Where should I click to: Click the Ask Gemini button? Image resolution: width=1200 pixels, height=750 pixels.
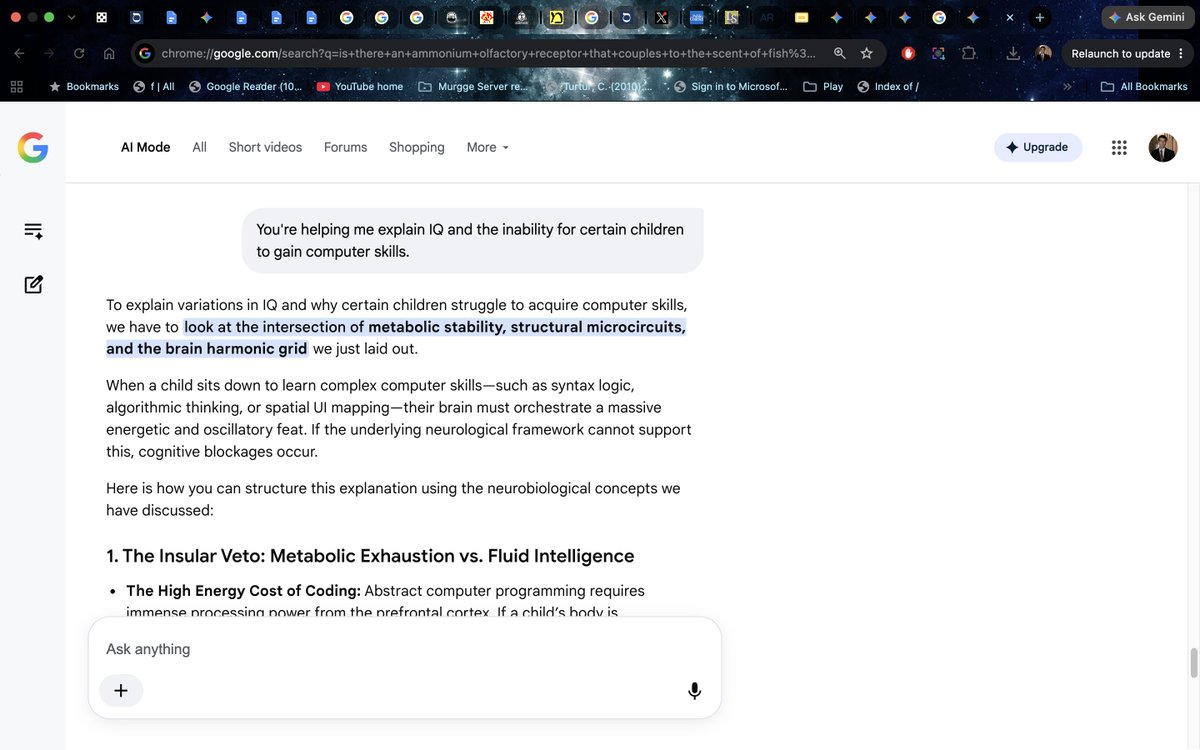[1146, 18]
